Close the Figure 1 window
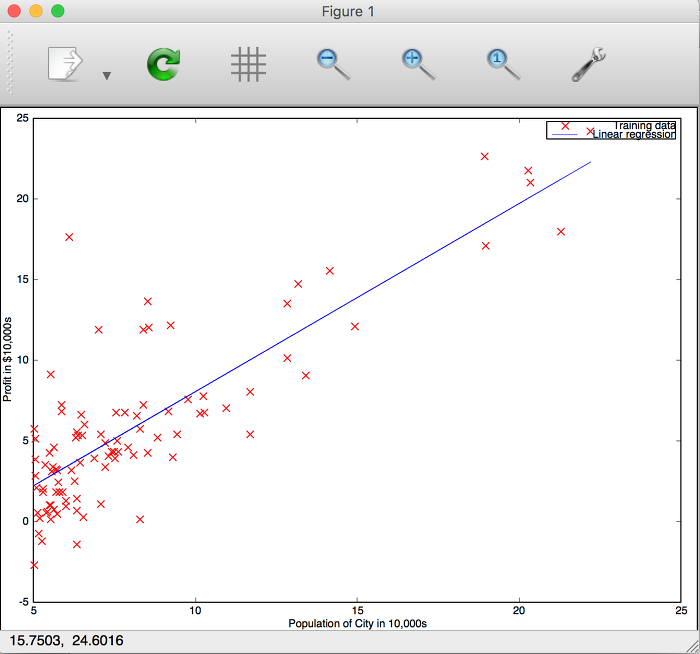The width and height of the screenshot is (700, 654). 14,11
